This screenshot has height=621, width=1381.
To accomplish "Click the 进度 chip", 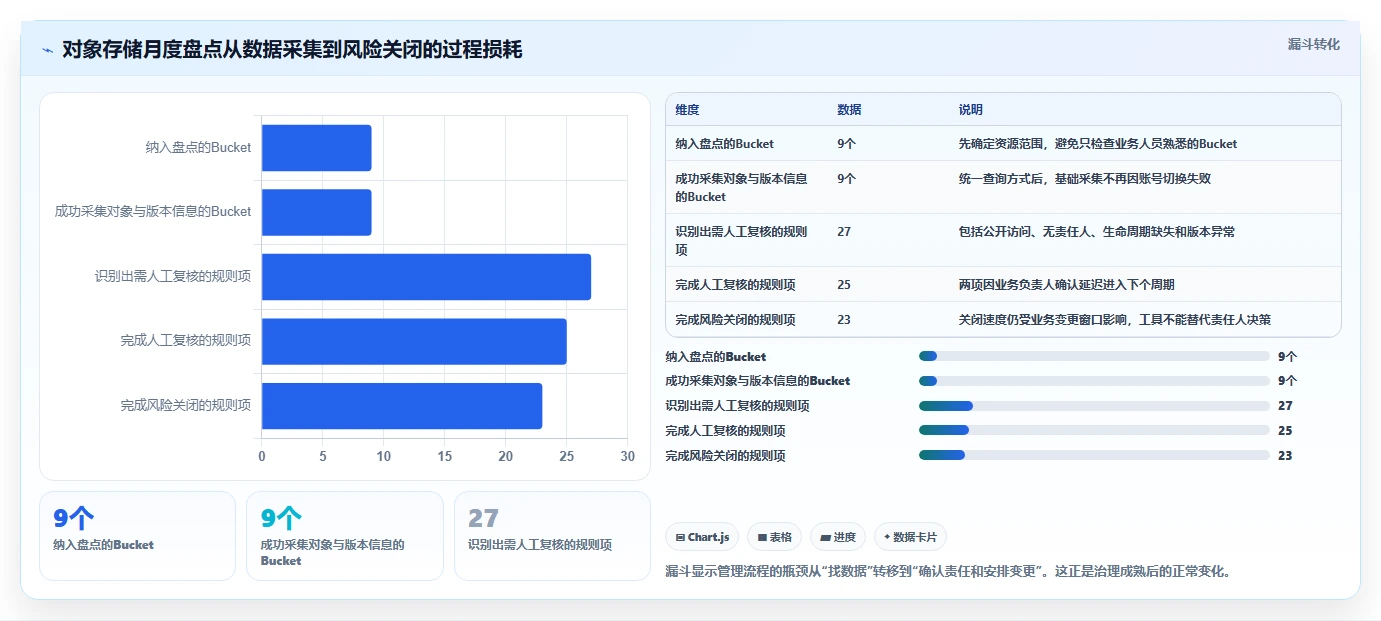I will [838, 537].
